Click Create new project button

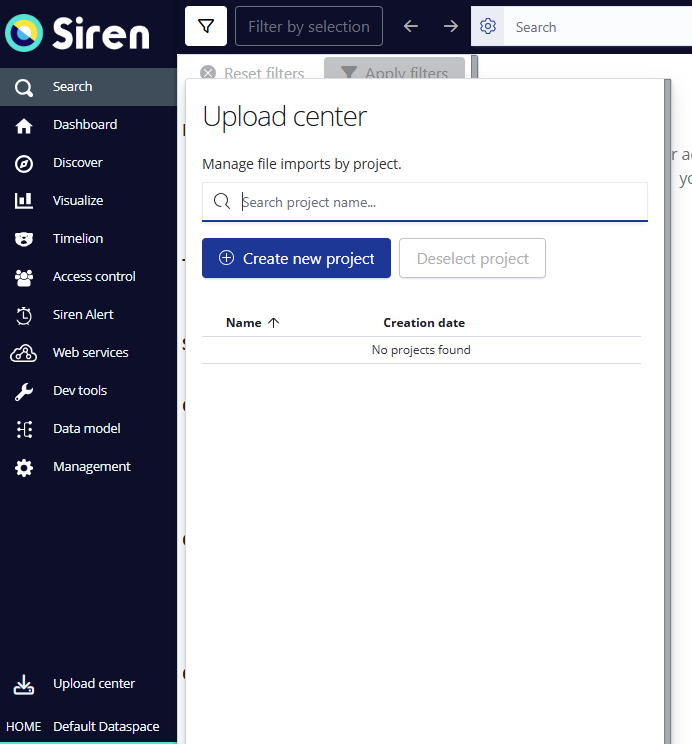(296, 258)
